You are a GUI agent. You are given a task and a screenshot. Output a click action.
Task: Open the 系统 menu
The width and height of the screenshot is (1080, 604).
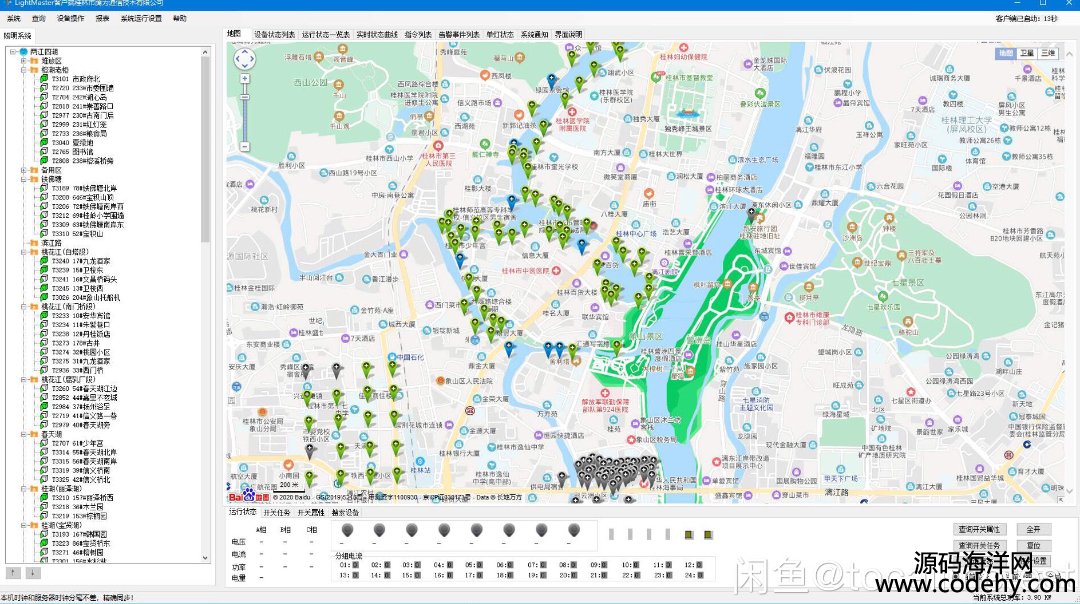[13, 19]
